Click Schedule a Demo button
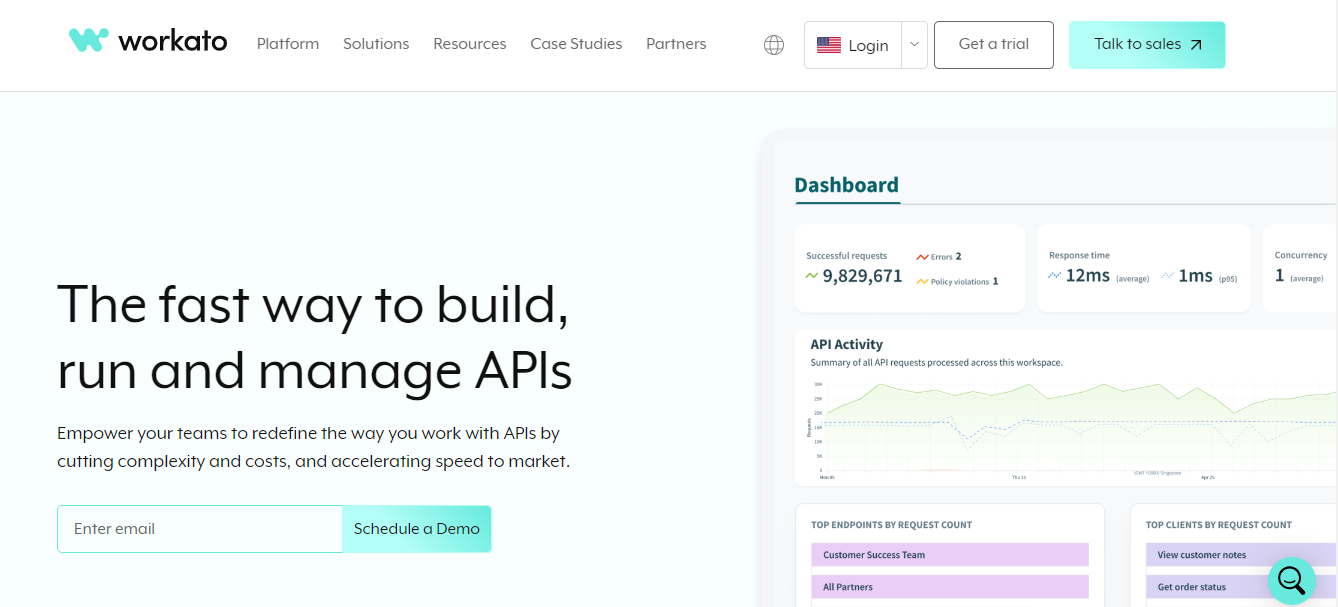 [x=417, y=529]
